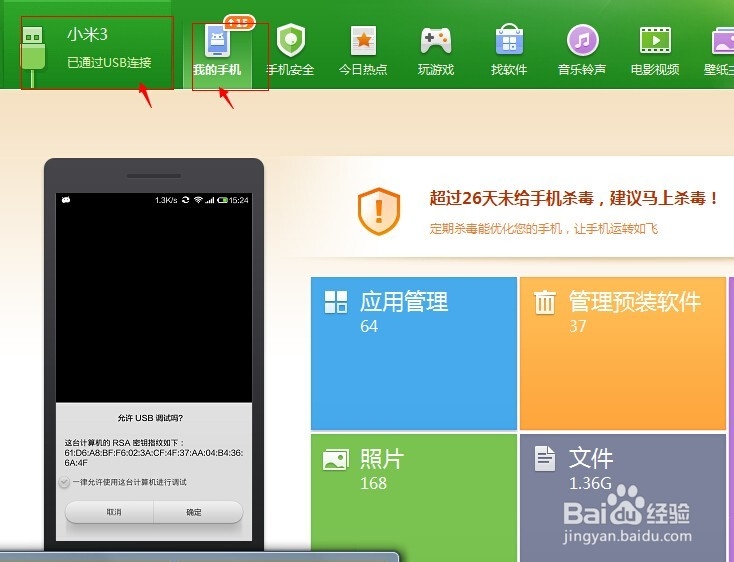Click the 小米3 device name

pyautogui.click(x=88, y=34)
